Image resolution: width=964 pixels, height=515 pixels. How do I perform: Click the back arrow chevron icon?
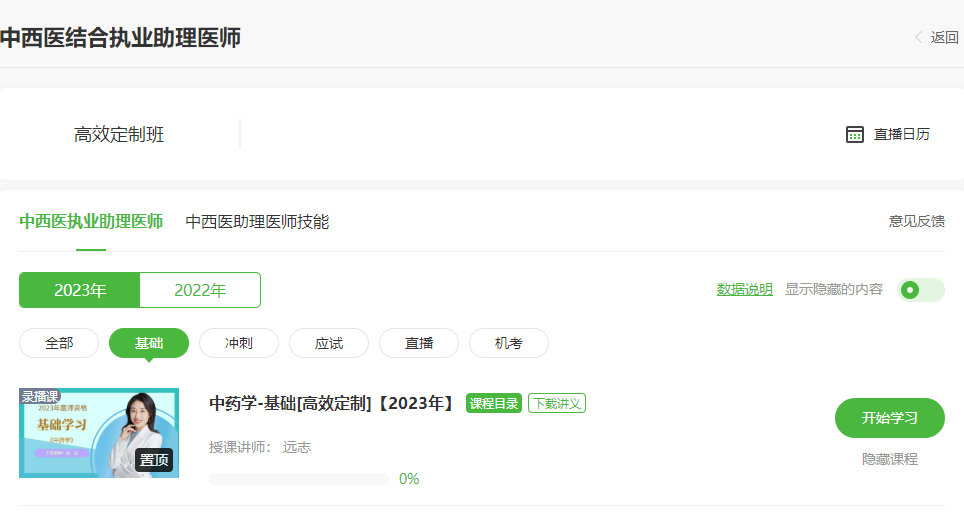tap(918, 38)
